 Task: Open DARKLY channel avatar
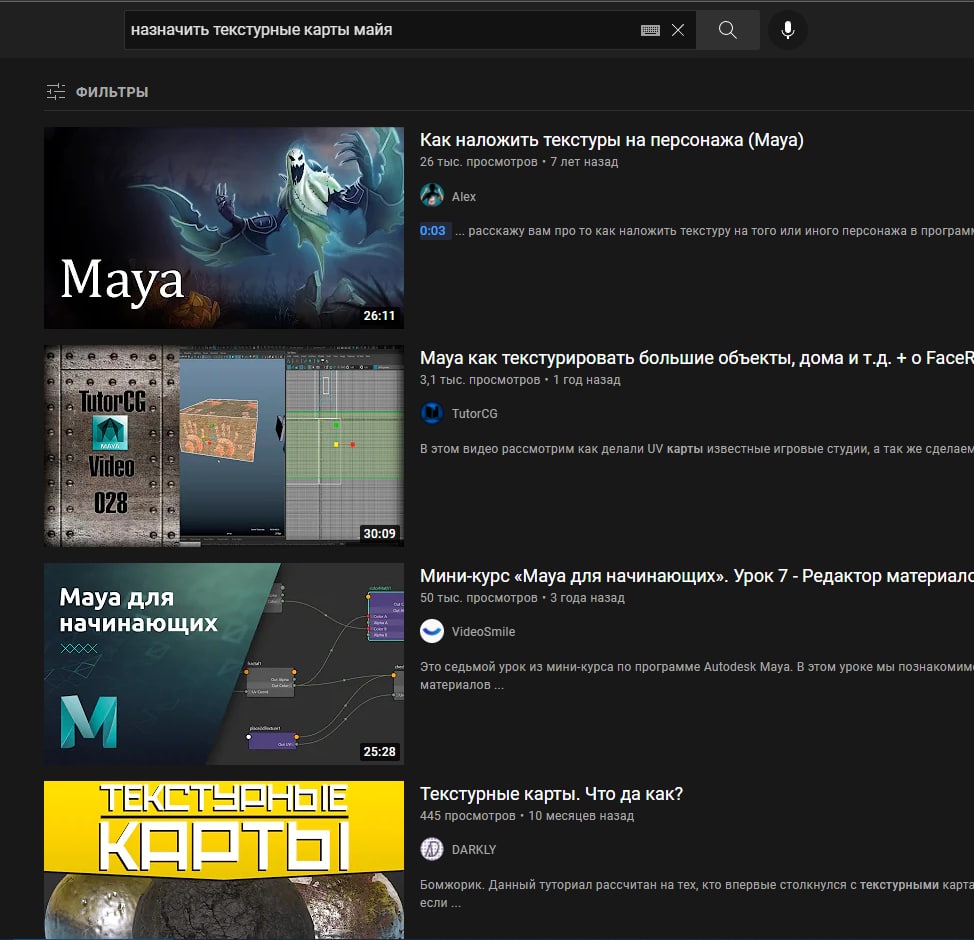(x=432, y=849)
